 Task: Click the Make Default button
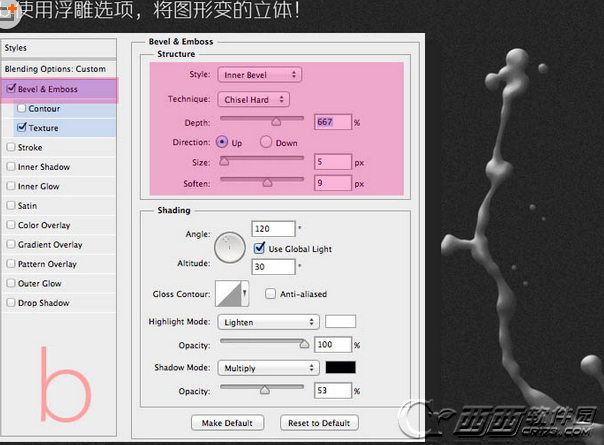tap(227, 423)
